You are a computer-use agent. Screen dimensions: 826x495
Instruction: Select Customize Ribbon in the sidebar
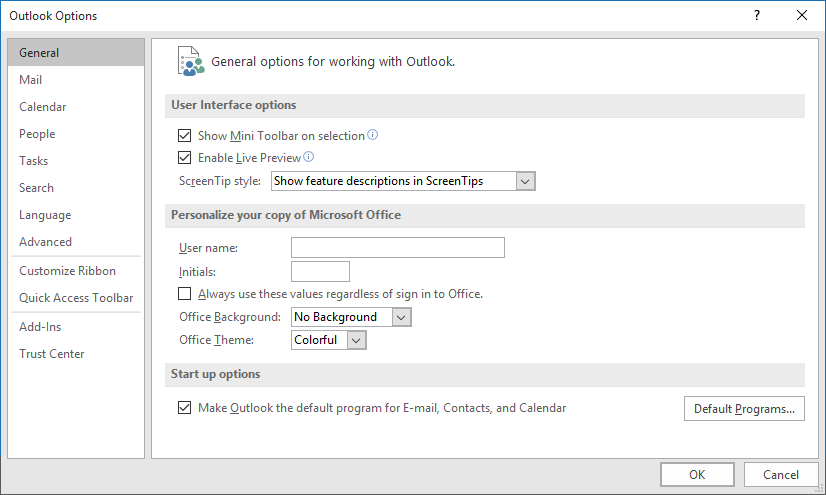click(x=67, y=271)
